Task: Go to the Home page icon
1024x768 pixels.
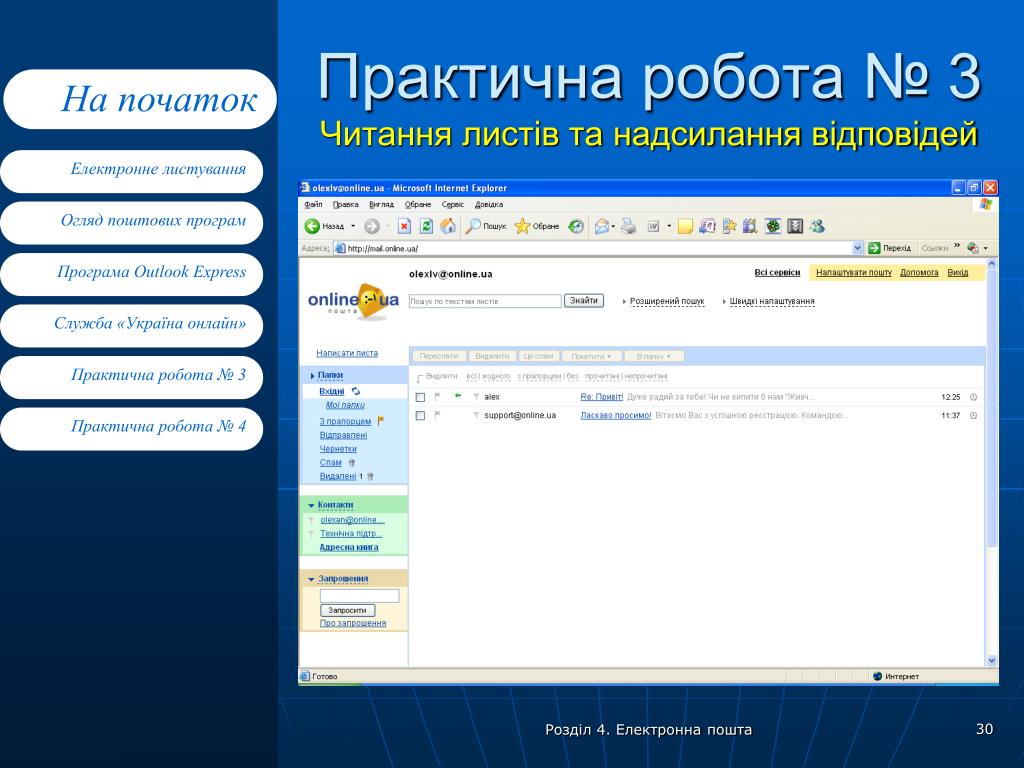Action: (448, 226)
